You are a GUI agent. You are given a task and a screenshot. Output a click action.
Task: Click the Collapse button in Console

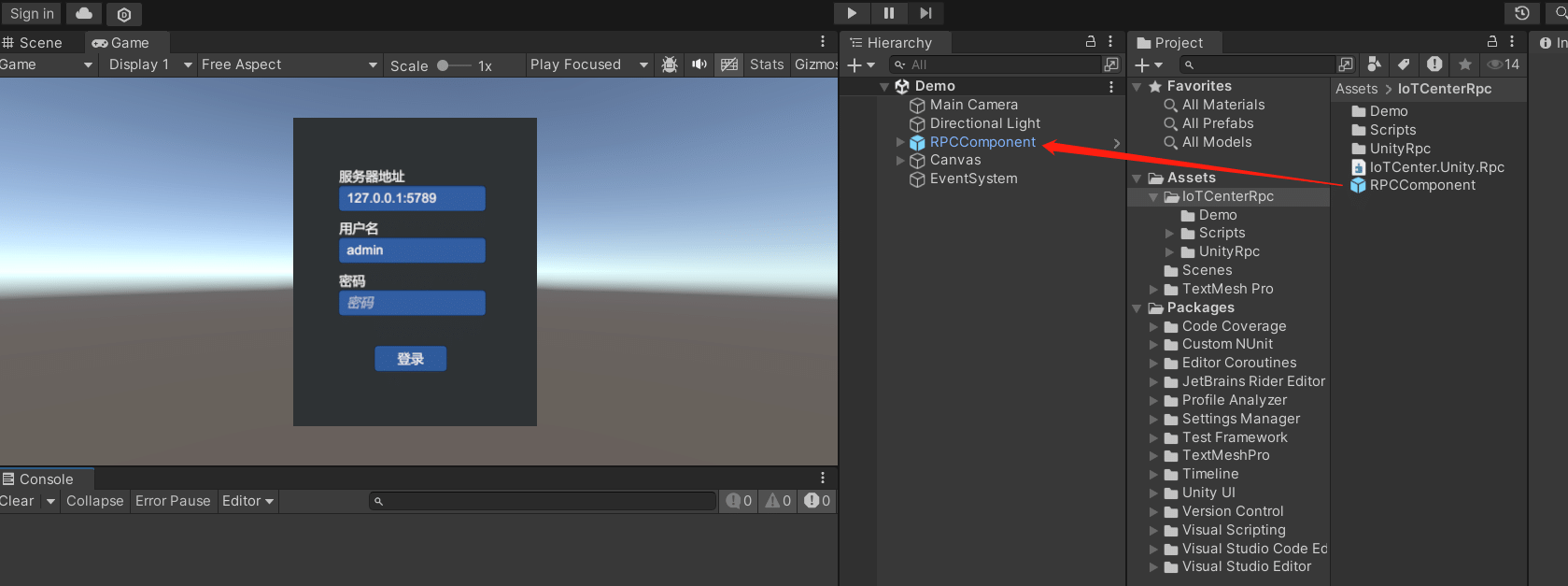click(94, 501)
